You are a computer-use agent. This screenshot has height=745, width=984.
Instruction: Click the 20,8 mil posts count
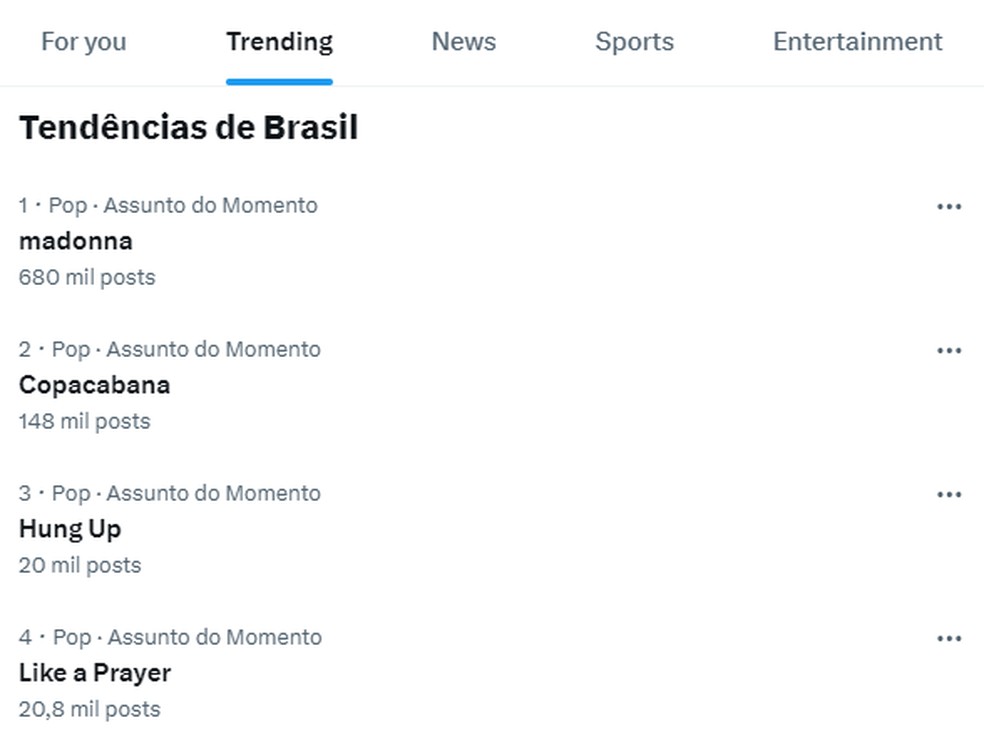click(x=89, y=709)
